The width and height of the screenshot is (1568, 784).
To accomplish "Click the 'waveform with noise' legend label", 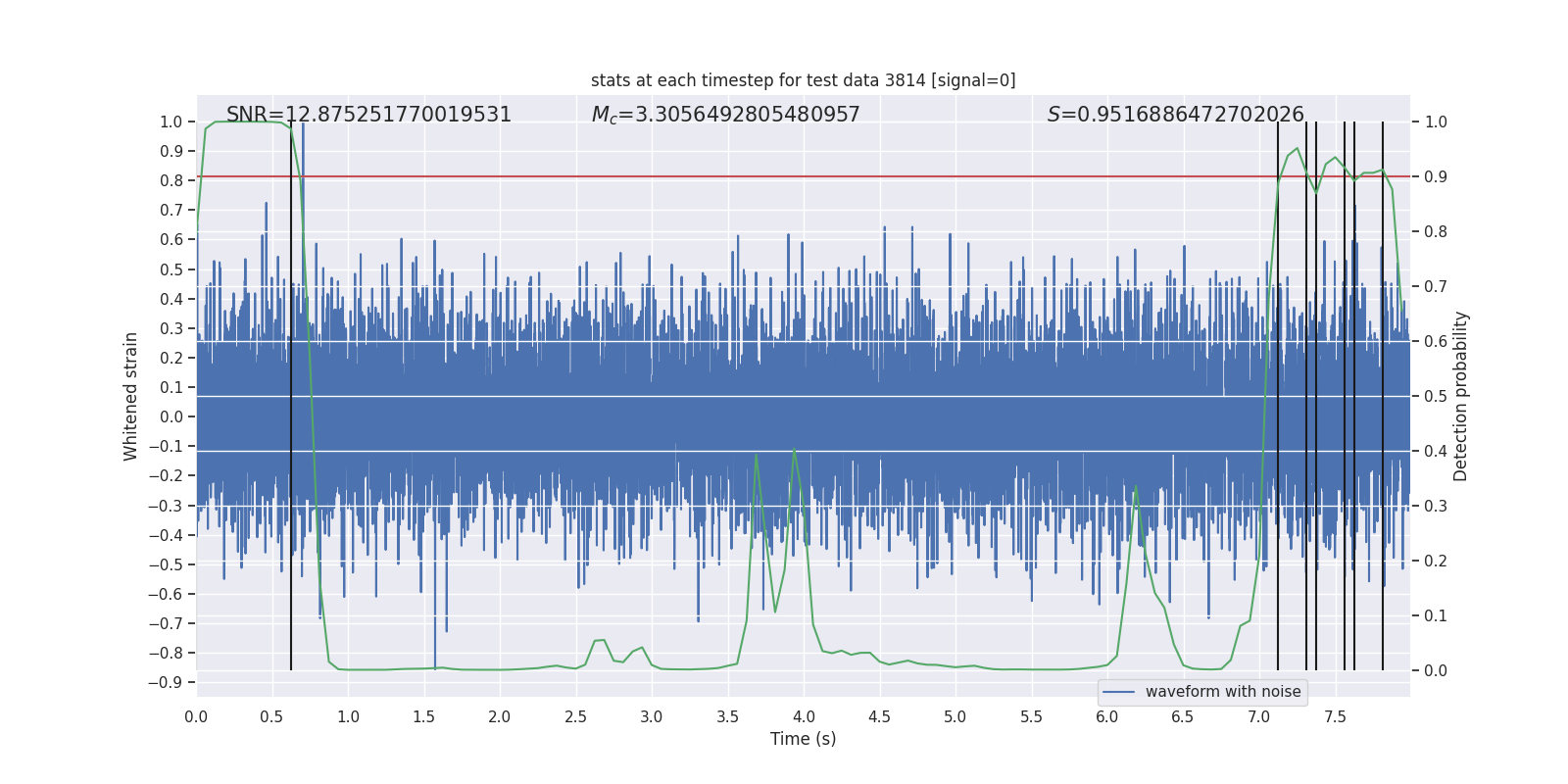I will pos(1223,692).
